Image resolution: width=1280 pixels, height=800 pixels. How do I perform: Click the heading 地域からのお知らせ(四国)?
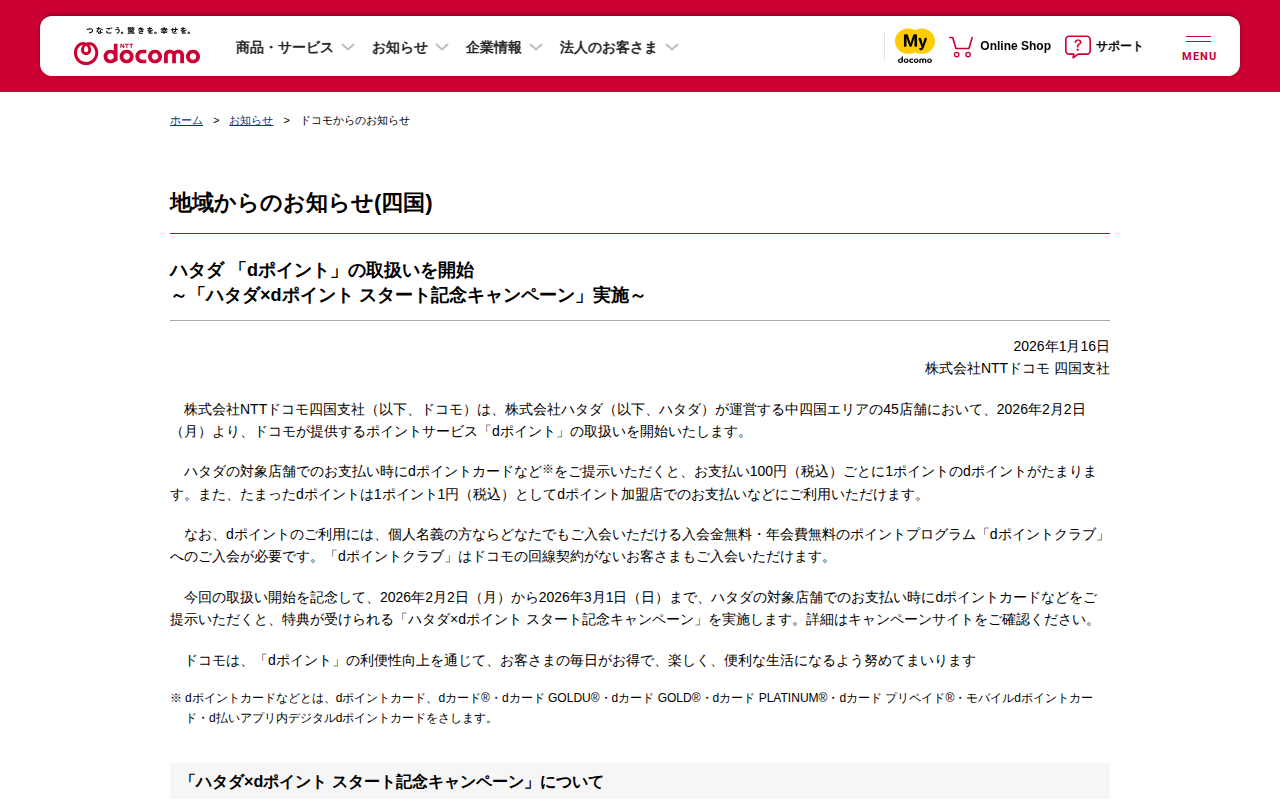point(301,203)
